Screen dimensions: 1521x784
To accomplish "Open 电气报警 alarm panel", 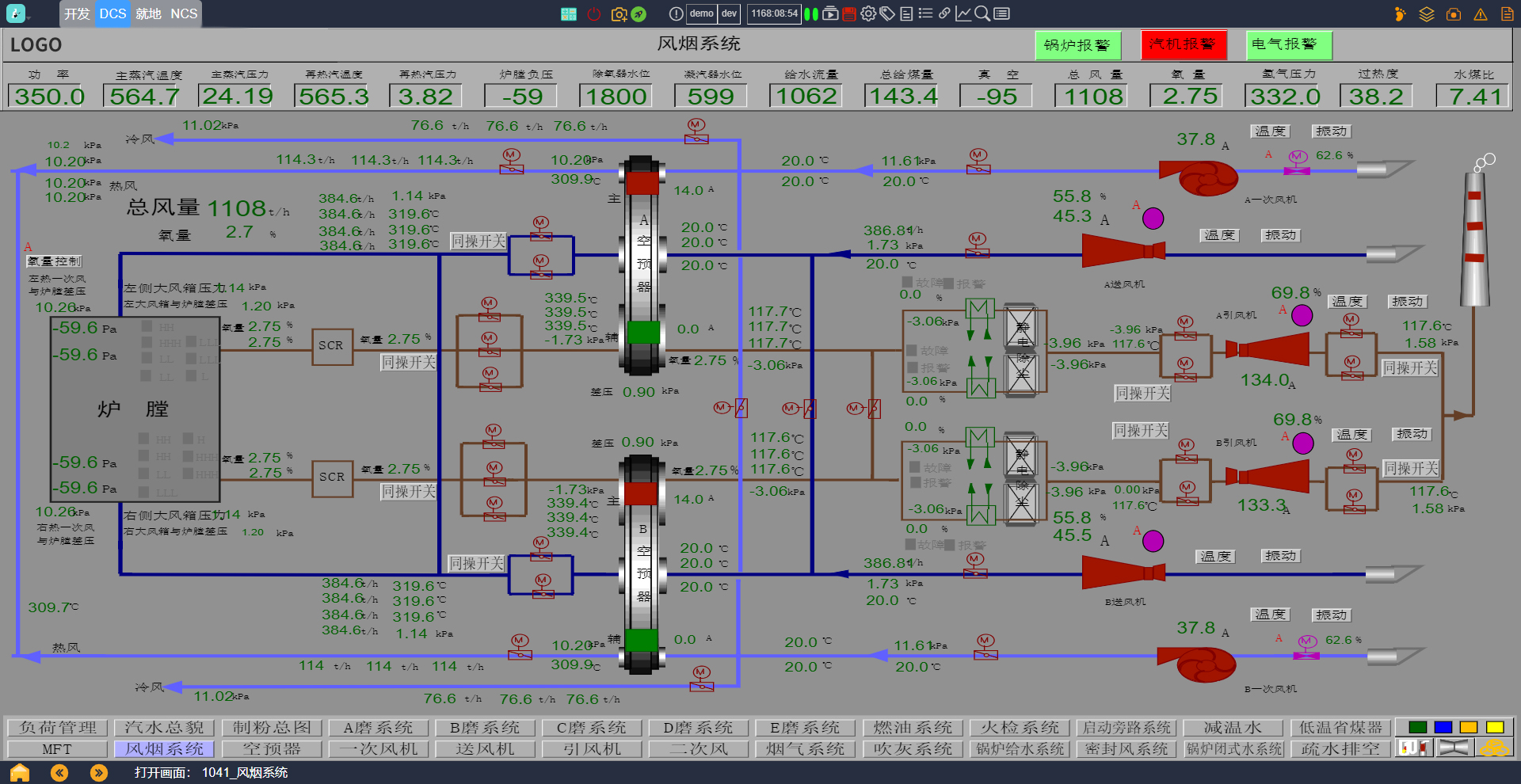I will point(1289,44).
